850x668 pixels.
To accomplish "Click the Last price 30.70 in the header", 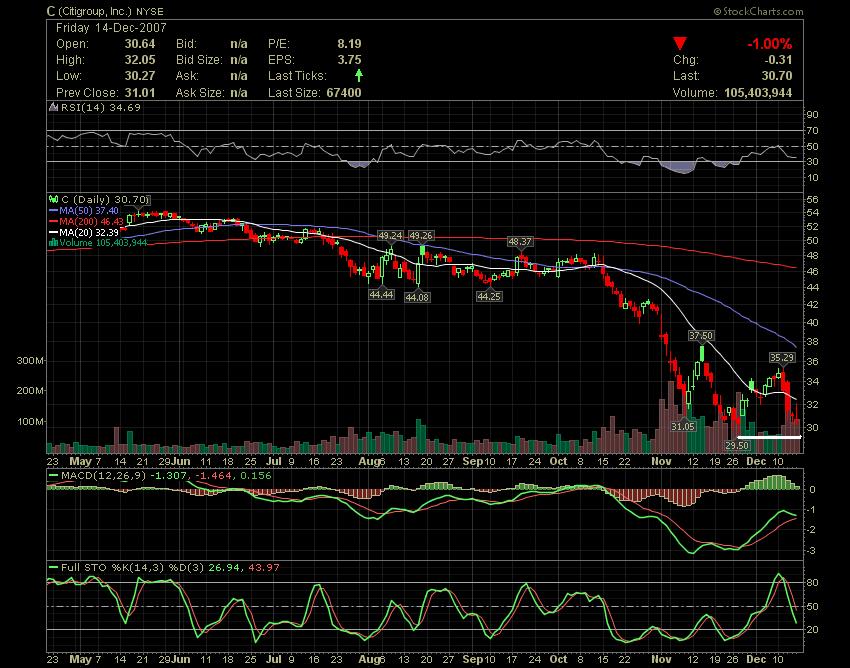I will [777, 76].
